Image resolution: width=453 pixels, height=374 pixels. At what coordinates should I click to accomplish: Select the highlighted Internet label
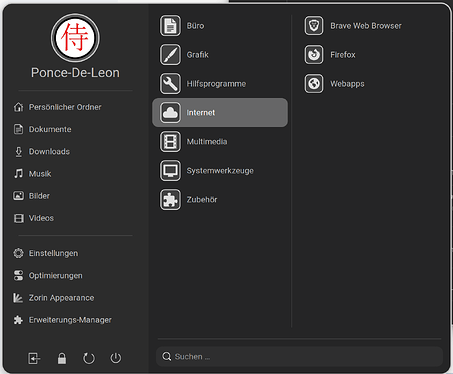pos(201,113)
